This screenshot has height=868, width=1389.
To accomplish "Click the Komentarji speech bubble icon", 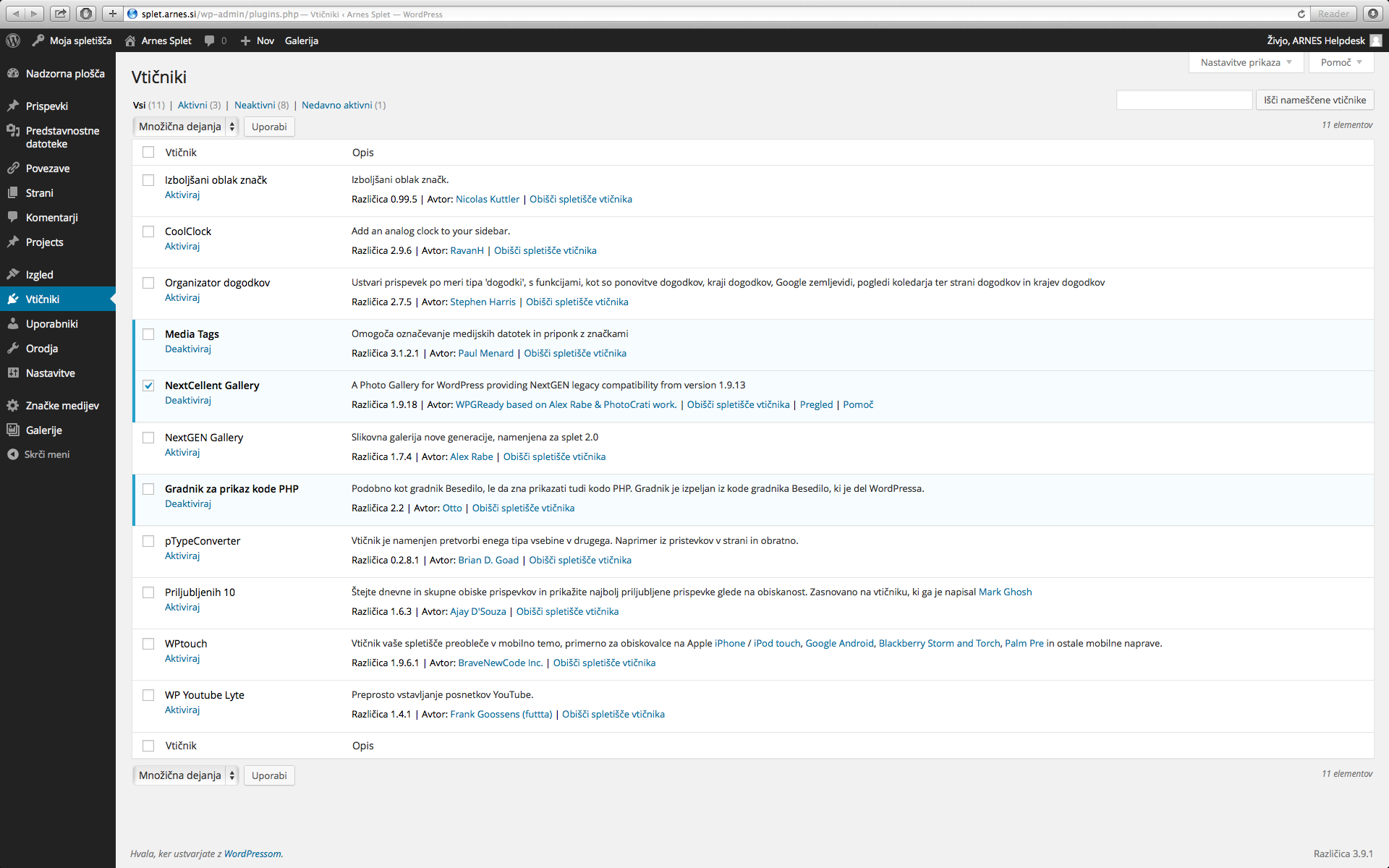I will pyautogui.click(x=13, y=217).
